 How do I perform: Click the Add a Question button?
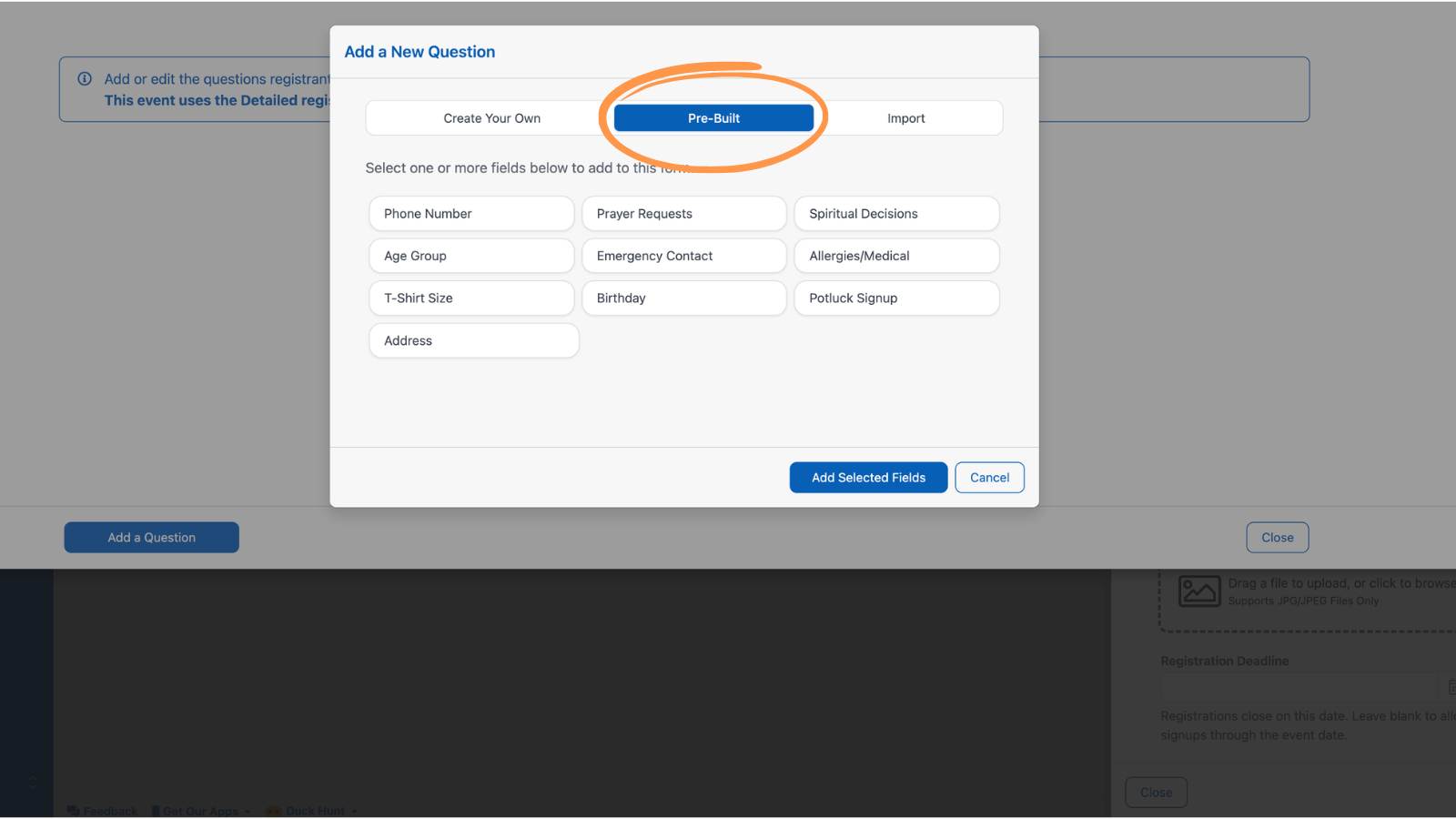(x=151, y=538)
